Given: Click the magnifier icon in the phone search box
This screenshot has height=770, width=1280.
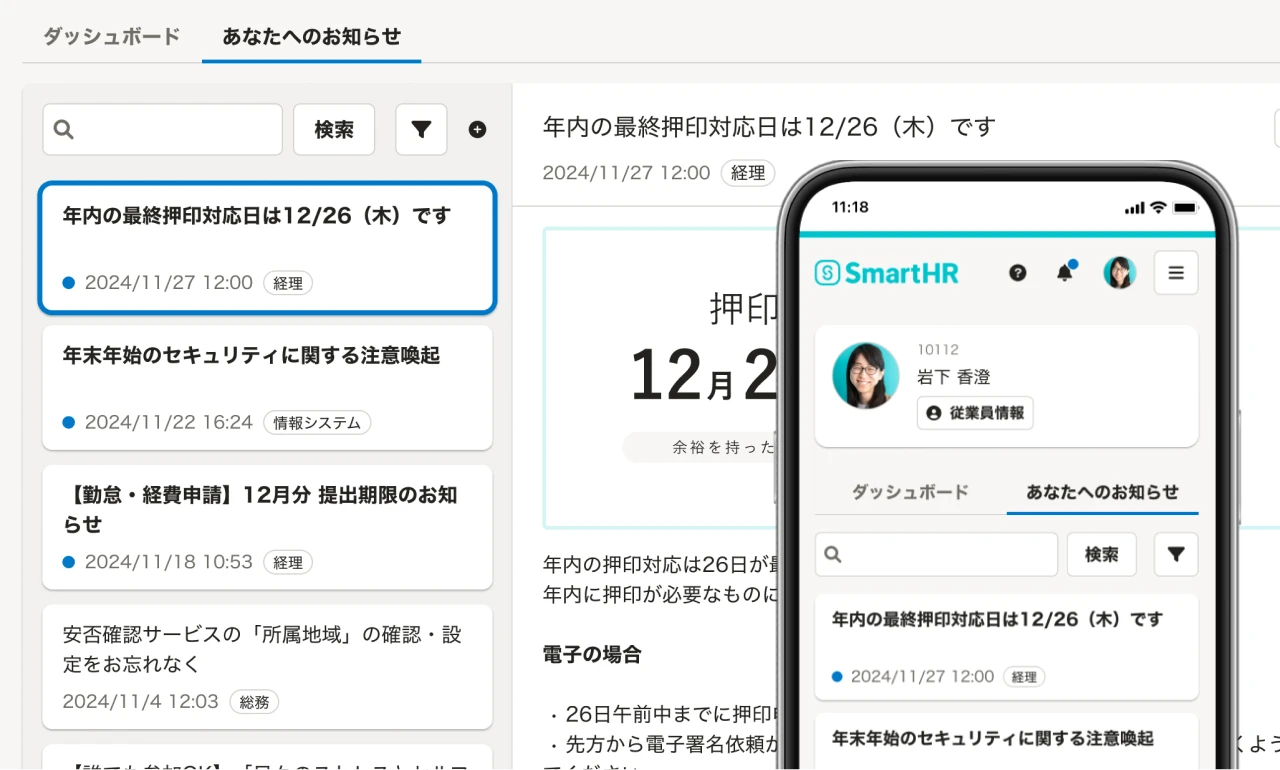Looking at the screenshot, I should pyautogui.click(x=832, y=554).
